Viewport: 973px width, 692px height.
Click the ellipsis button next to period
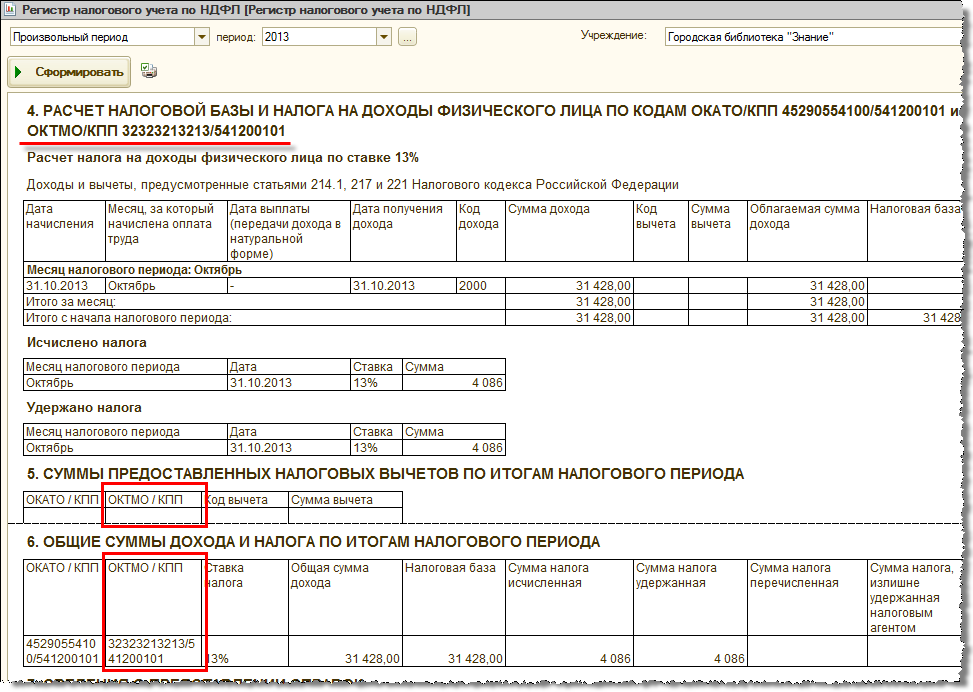point(407,37)
